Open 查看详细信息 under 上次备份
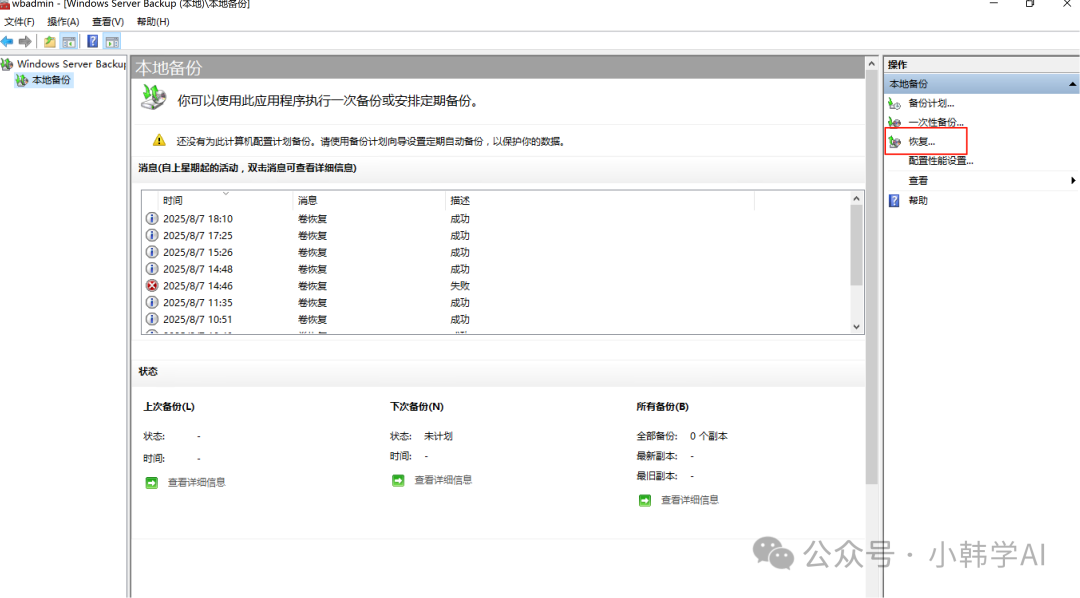 tap(196, 482)
